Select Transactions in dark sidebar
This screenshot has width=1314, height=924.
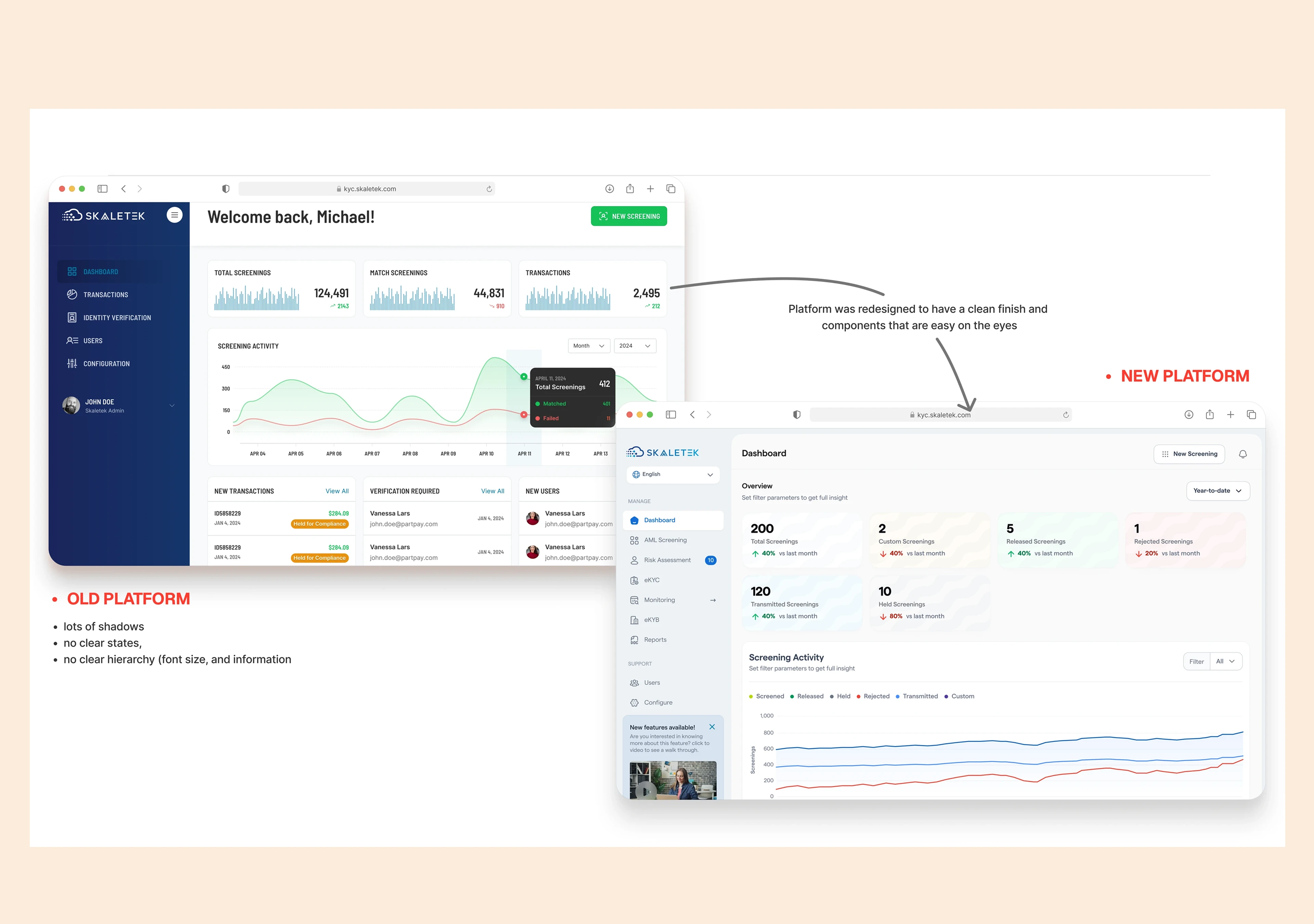[x=105, y=295]
